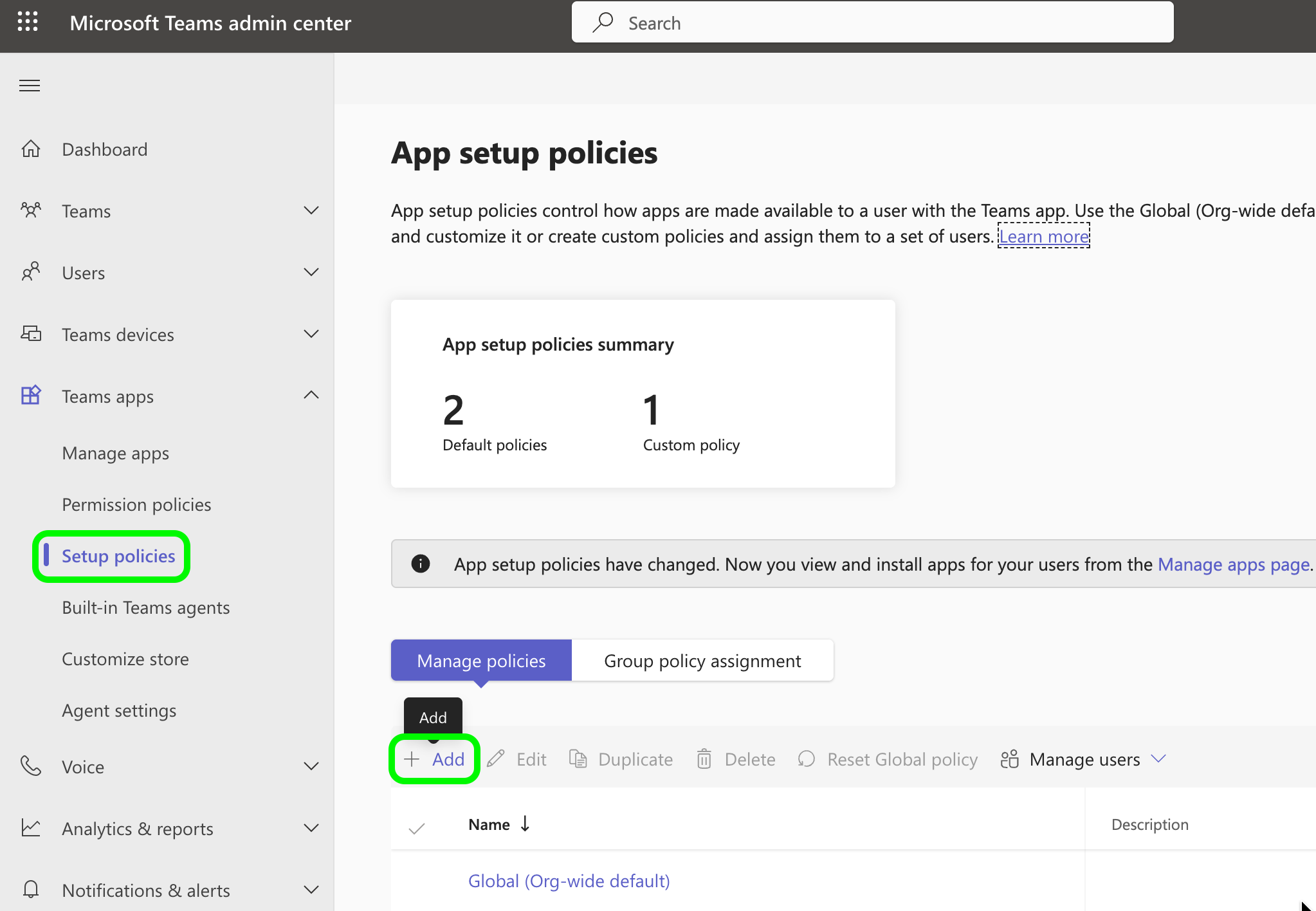The height and width of the screenshot is (911, 1316).
Task: Go to Dashboard in the sidebar
Action: click(105, 149)
